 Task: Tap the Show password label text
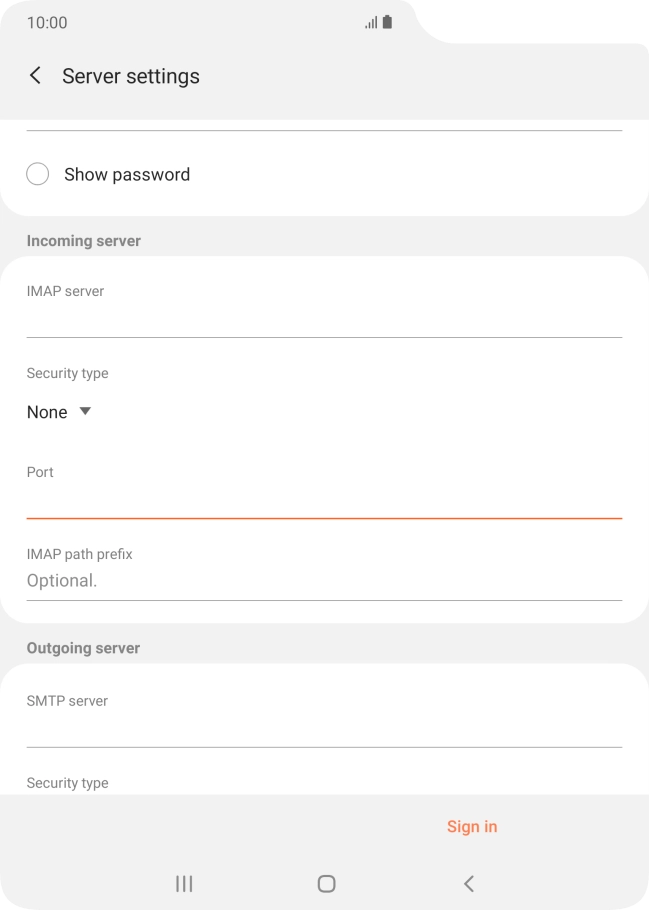[127, 174]
